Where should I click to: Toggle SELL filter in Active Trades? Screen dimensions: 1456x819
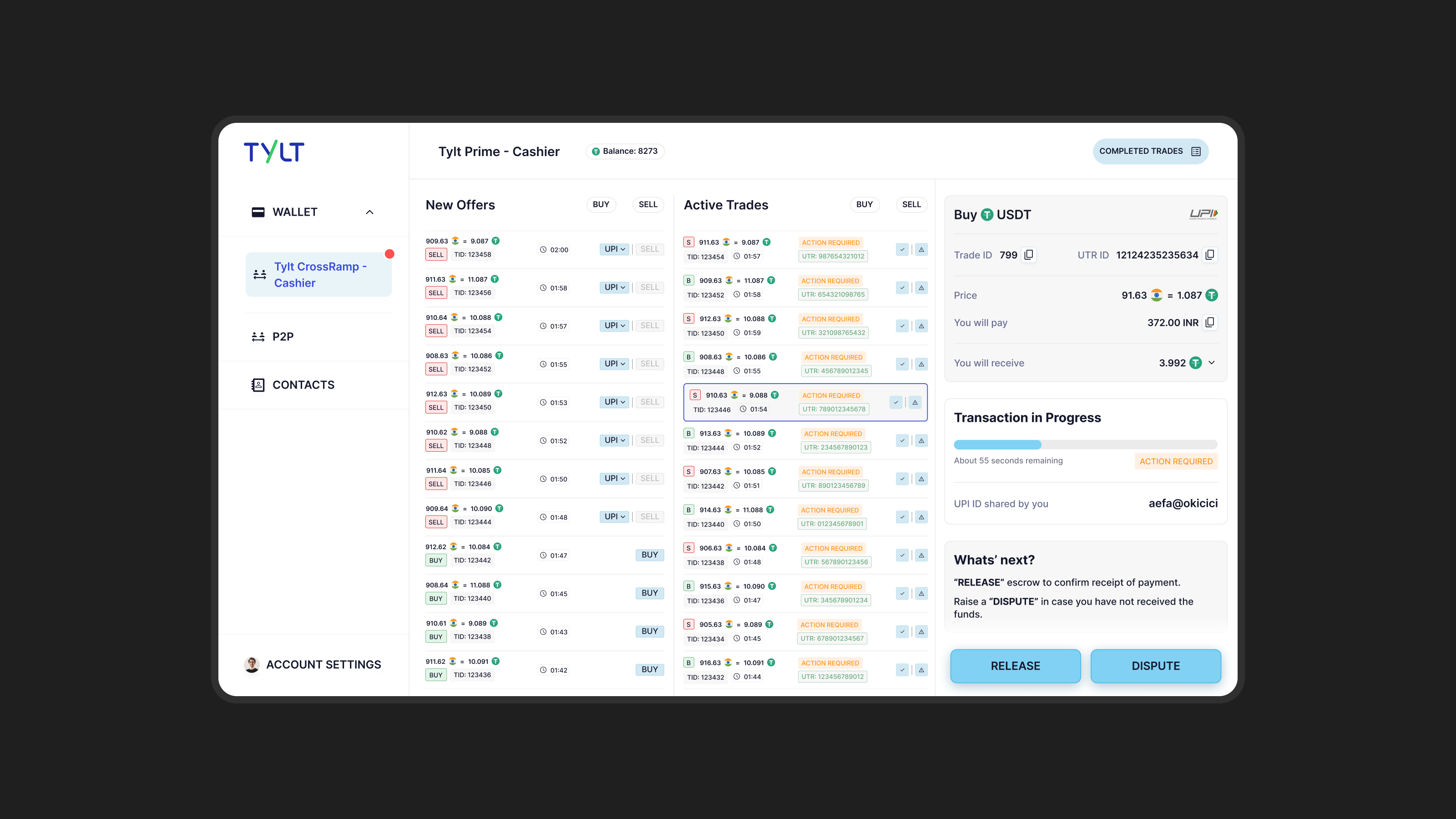point(911,205)
